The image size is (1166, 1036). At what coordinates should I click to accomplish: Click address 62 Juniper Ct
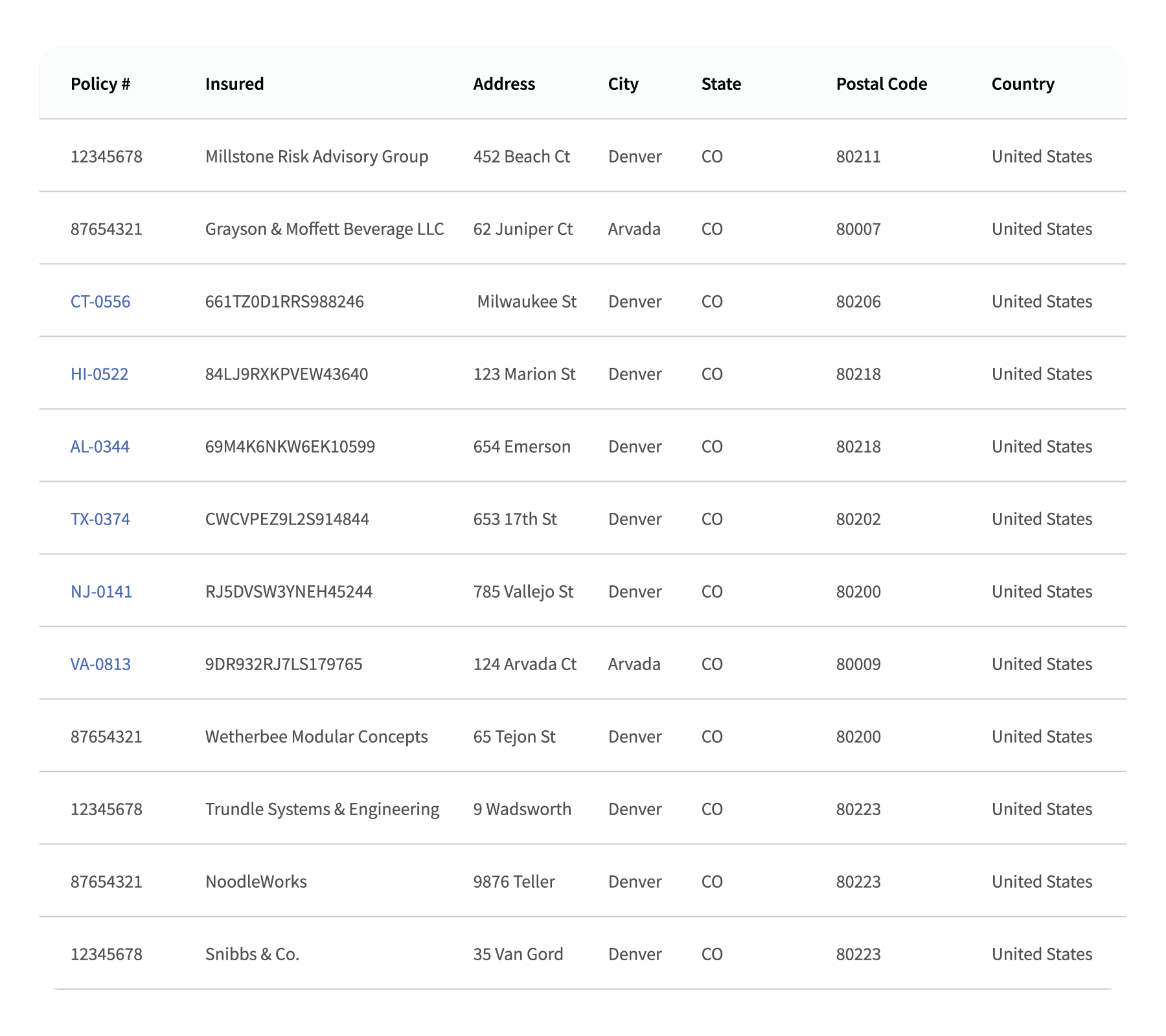523,229
